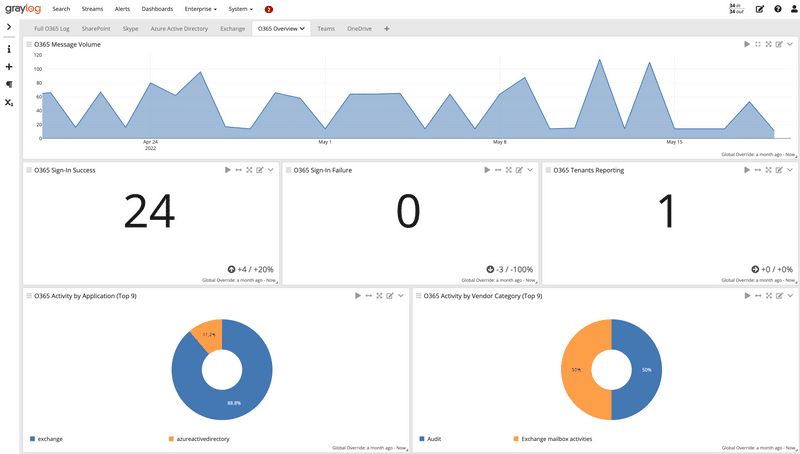The height and width of the screenshot is (454, 800).
Task: Stretch the O365 Sign-In Success widget width
Action: pyautogui.click(x=239, y=170)
